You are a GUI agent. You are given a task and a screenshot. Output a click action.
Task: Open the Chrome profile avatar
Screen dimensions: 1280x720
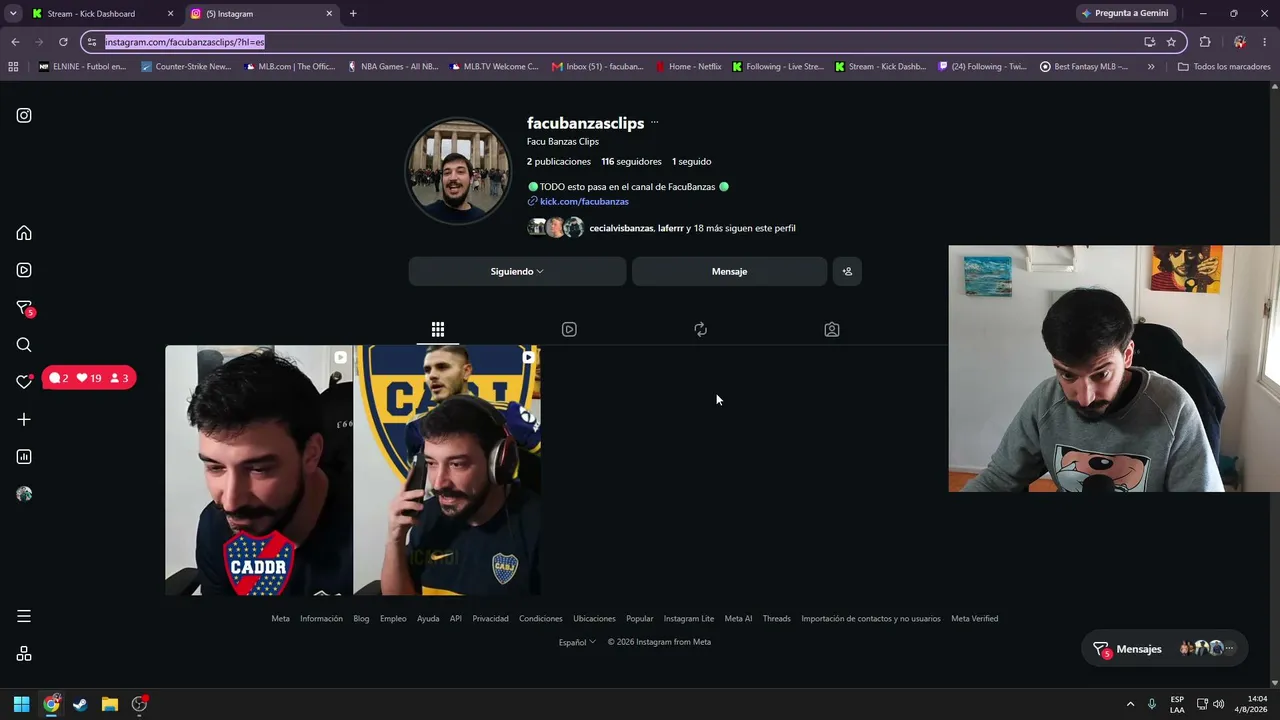pos(1240,42)
